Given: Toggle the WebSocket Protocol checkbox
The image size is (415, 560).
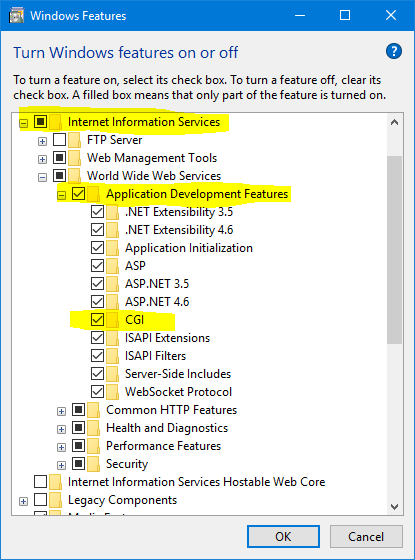Looking at the screenshot, I should point(98,391).
